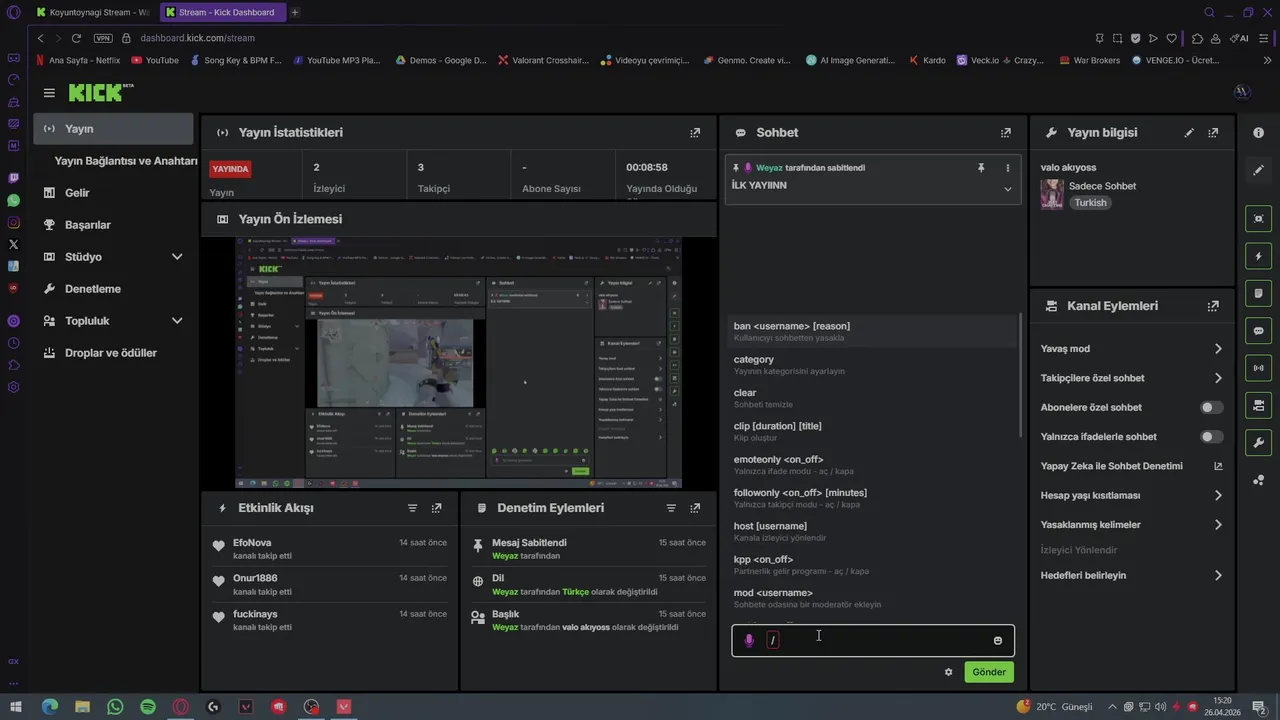This screenshot has height=720, width=1280.
Task: Click the info icon in the right sidebar
Action: [1258, 133]
